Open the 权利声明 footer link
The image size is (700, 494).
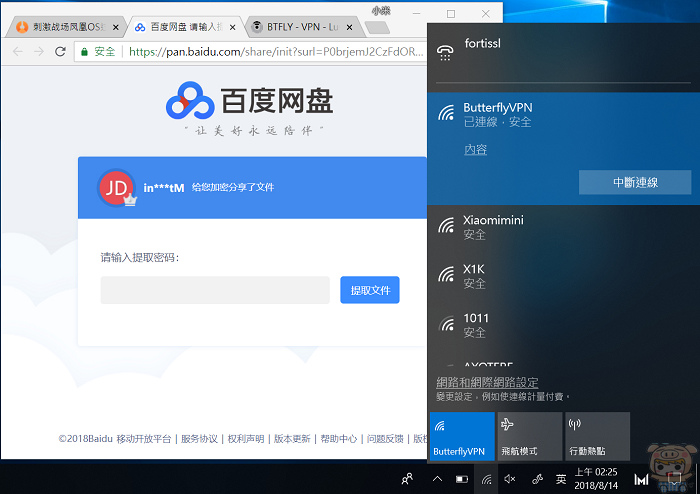coord(246,439)
